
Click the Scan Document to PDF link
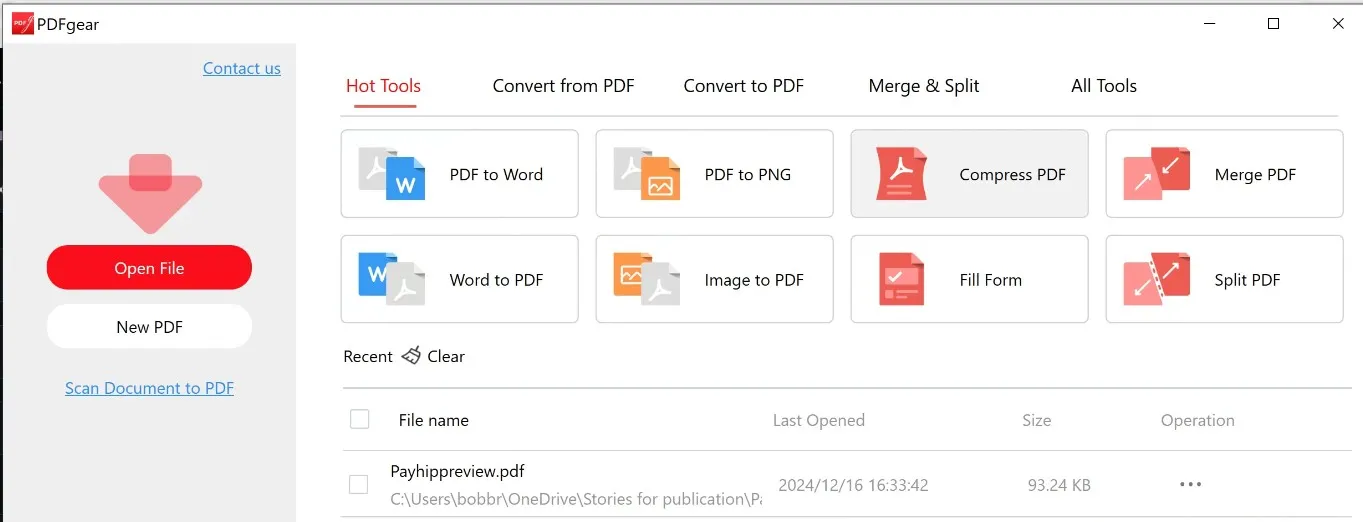click(149, 388)
